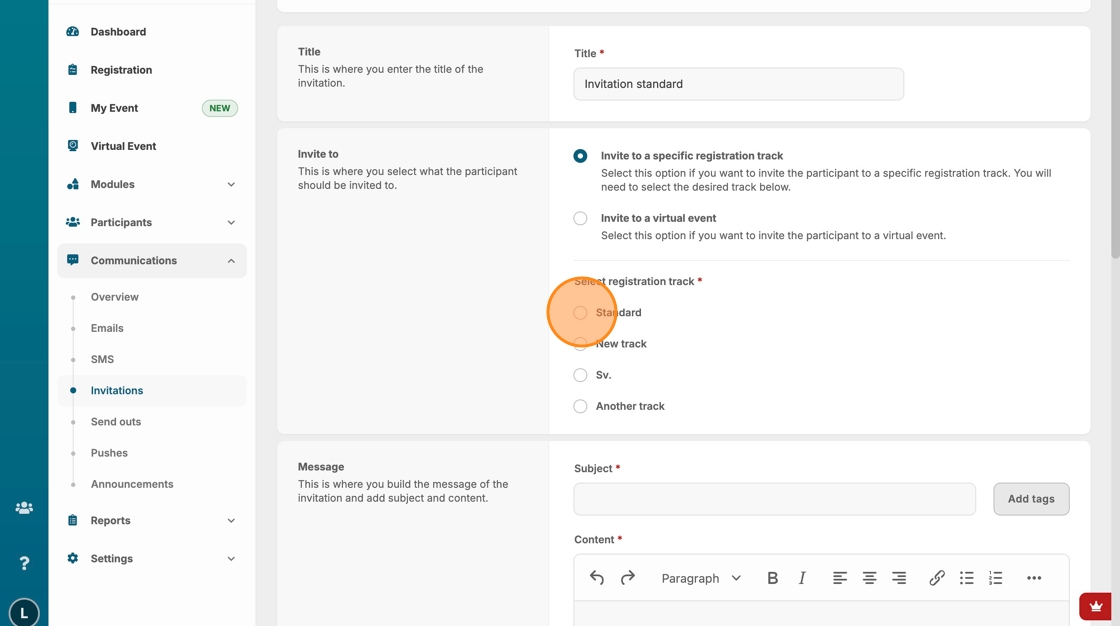
Task: Open the Dashboard page link
Action: pos(118,32)
